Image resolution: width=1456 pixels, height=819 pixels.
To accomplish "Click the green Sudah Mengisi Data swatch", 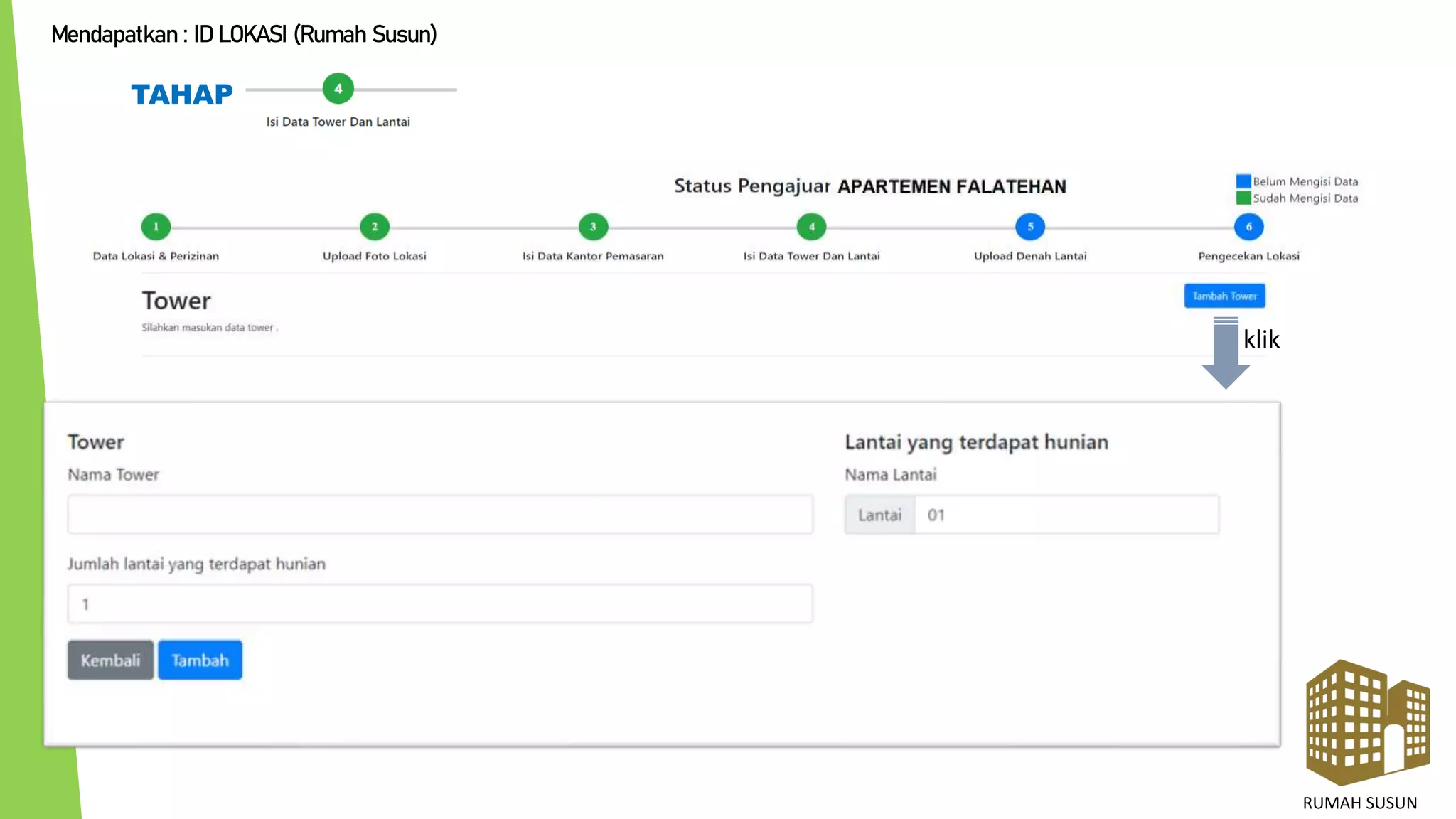I will [1243, 198].
